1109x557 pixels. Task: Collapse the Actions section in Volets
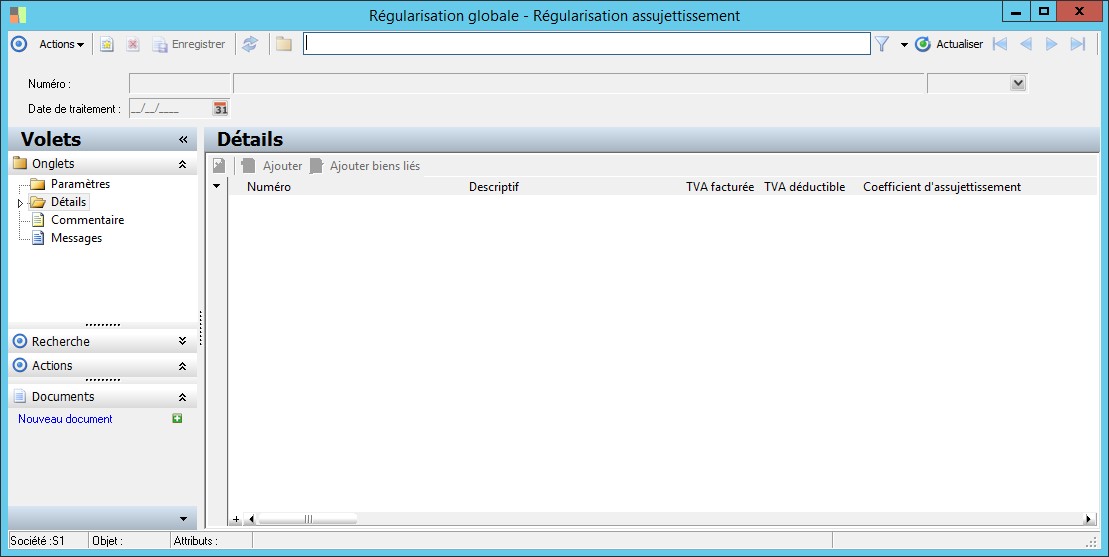[182, 365]
